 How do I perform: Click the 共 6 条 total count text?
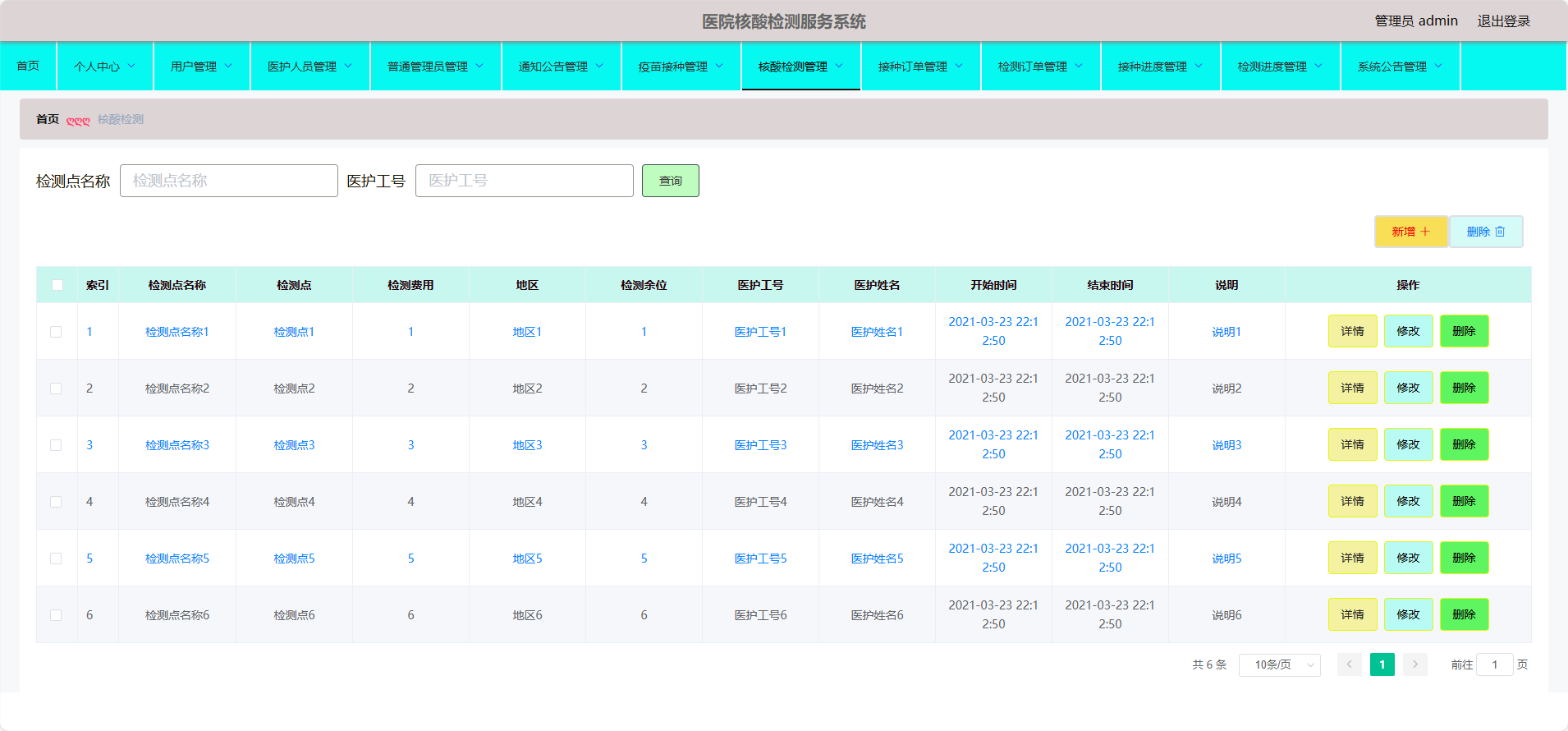1209,664
